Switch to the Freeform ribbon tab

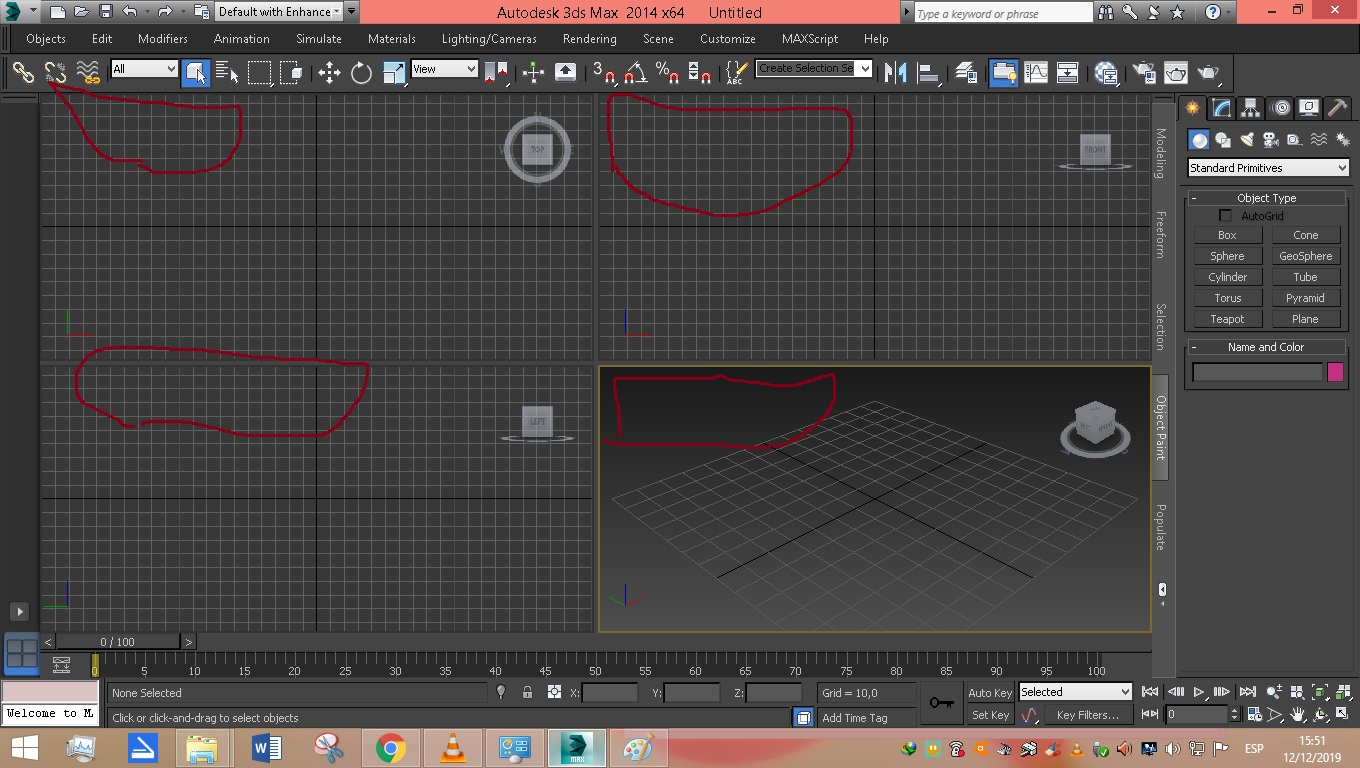pos(1161,234)
